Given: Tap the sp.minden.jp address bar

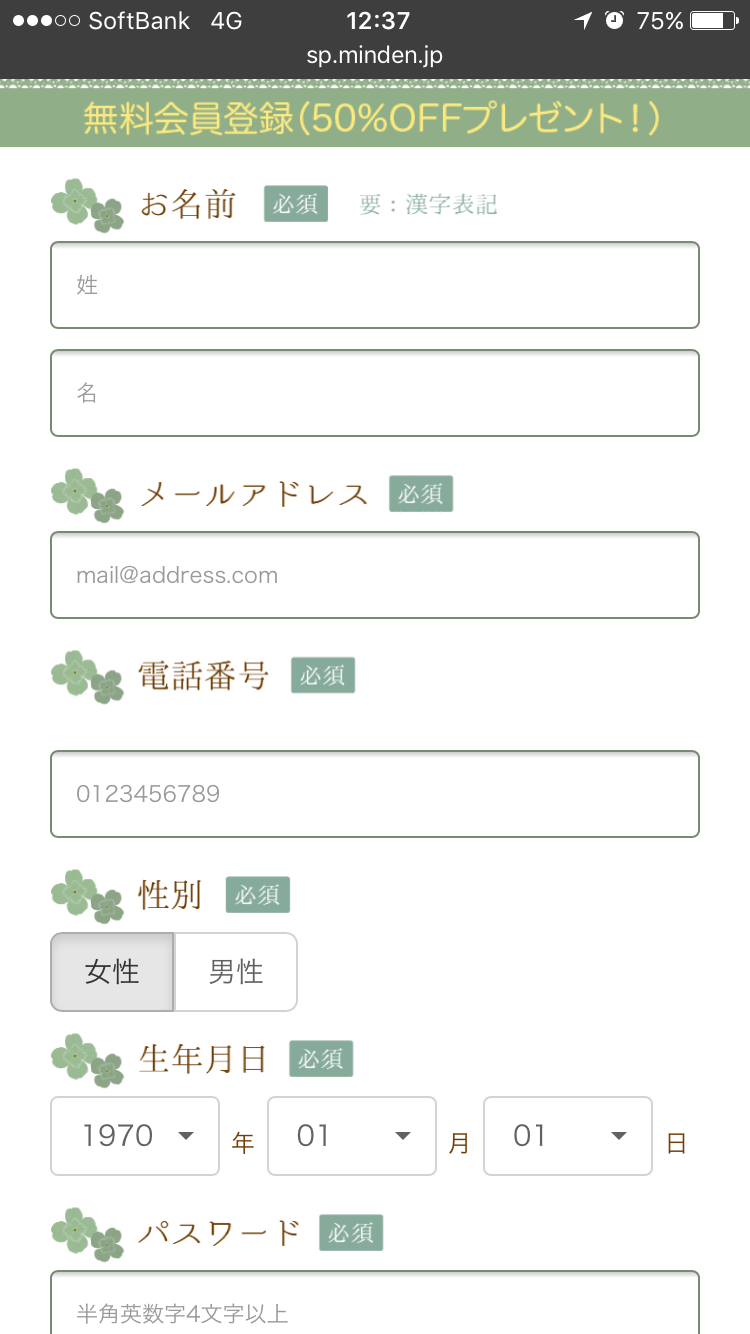Looking at the screenshot, I should pyautogui.click(x=375, y=56).
